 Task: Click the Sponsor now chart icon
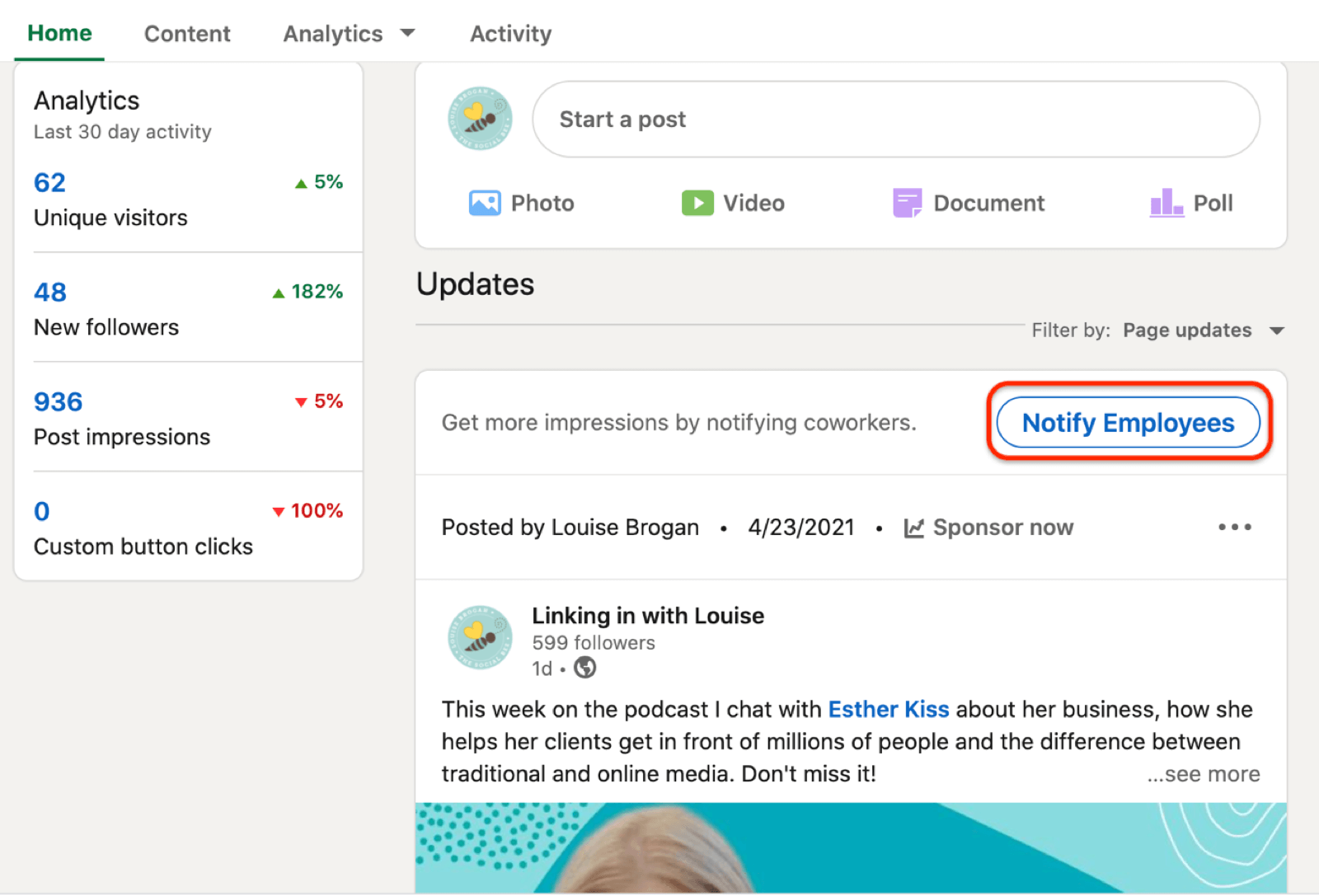coord(913,528)
